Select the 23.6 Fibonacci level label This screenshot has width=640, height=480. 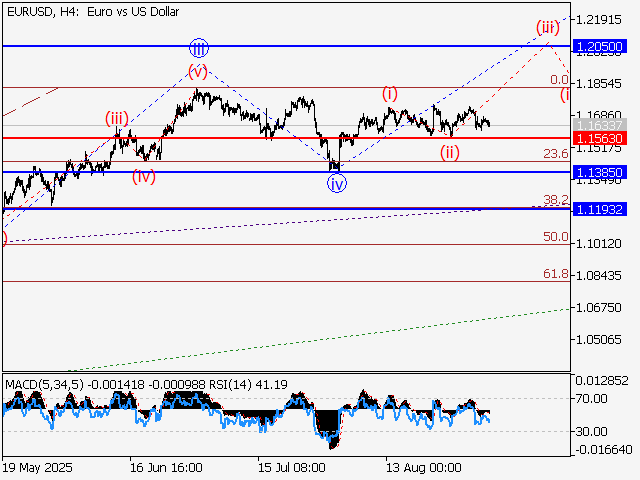click(x=555, y=153)
